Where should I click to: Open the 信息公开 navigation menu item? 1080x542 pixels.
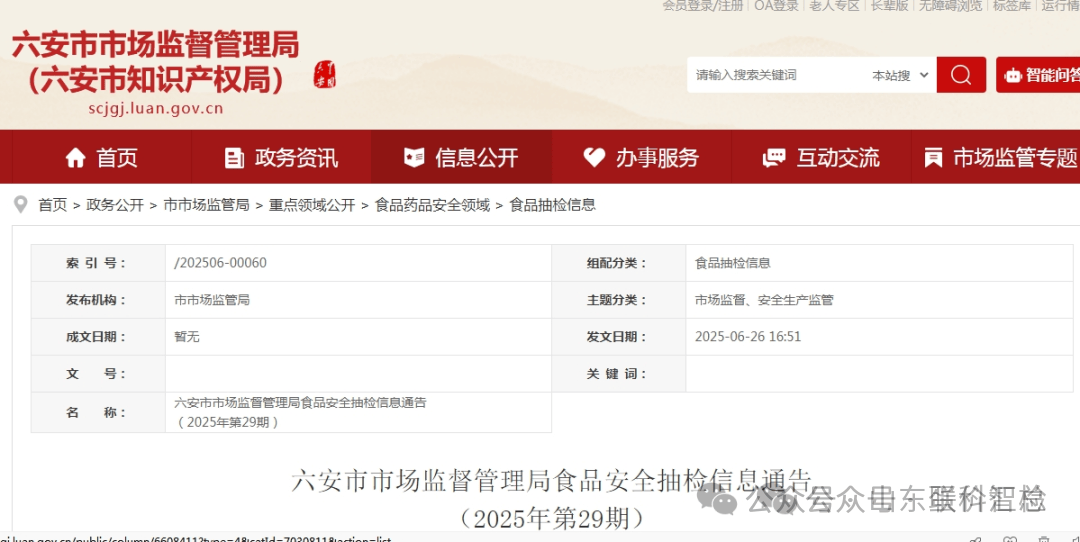coord(461,158)
